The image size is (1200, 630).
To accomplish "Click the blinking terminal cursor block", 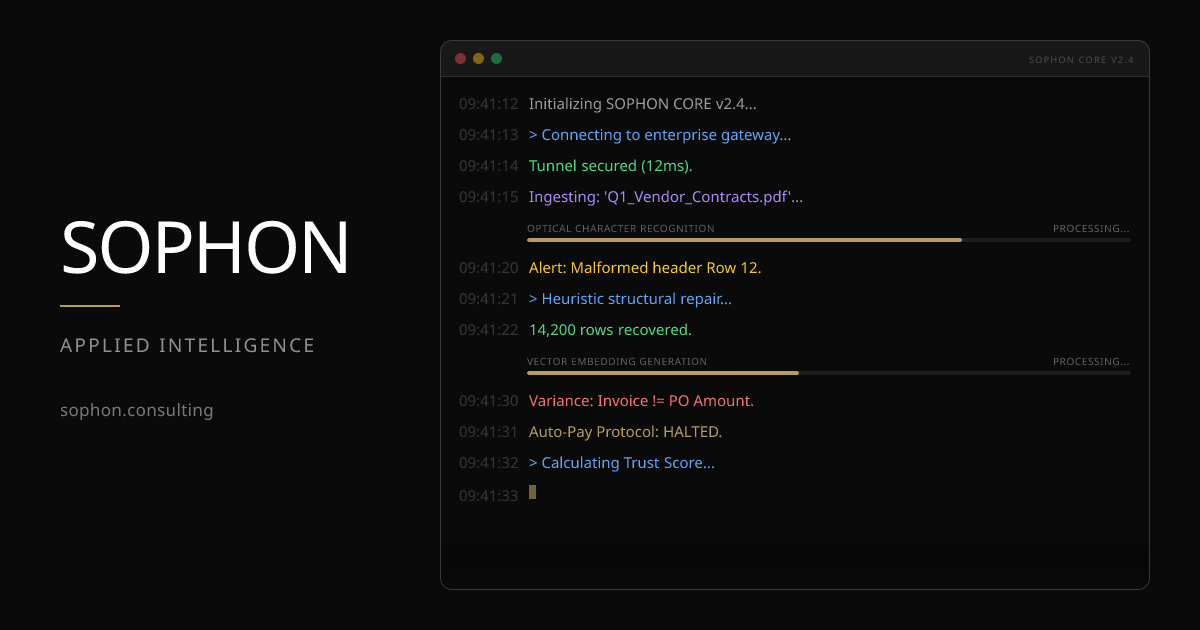I will click(x=533, y=492).
